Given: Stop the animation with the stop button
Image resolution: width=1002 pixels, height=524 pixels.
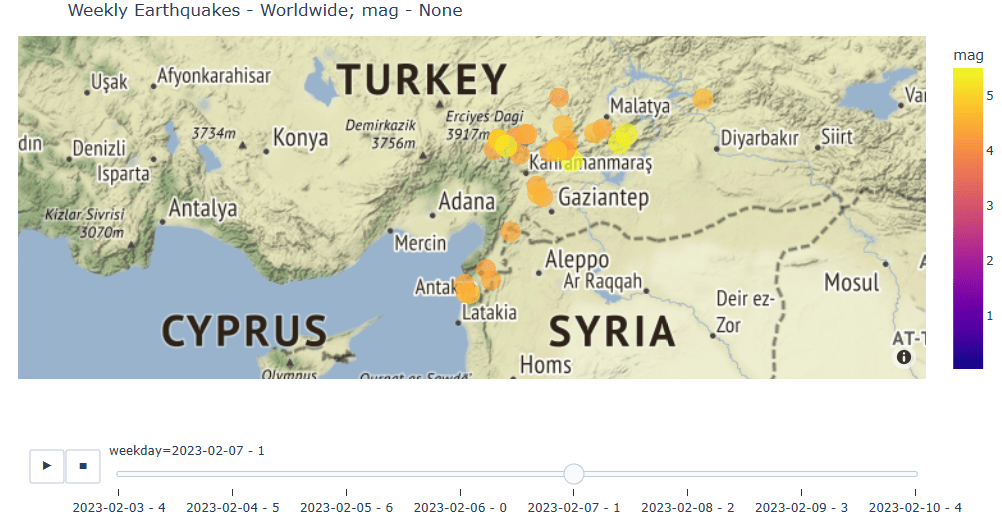Looking at the screenshot, I should click(x=83, y=466).
